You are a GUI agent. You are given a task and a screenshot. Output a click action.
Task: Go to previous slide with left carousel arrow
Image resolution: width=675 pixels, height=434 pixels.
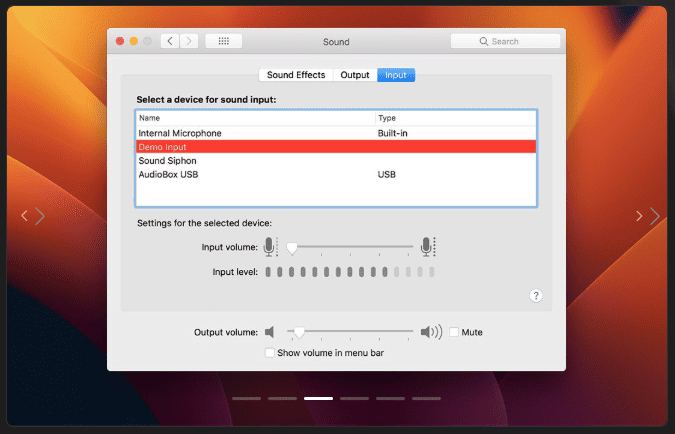coord(33,216)
